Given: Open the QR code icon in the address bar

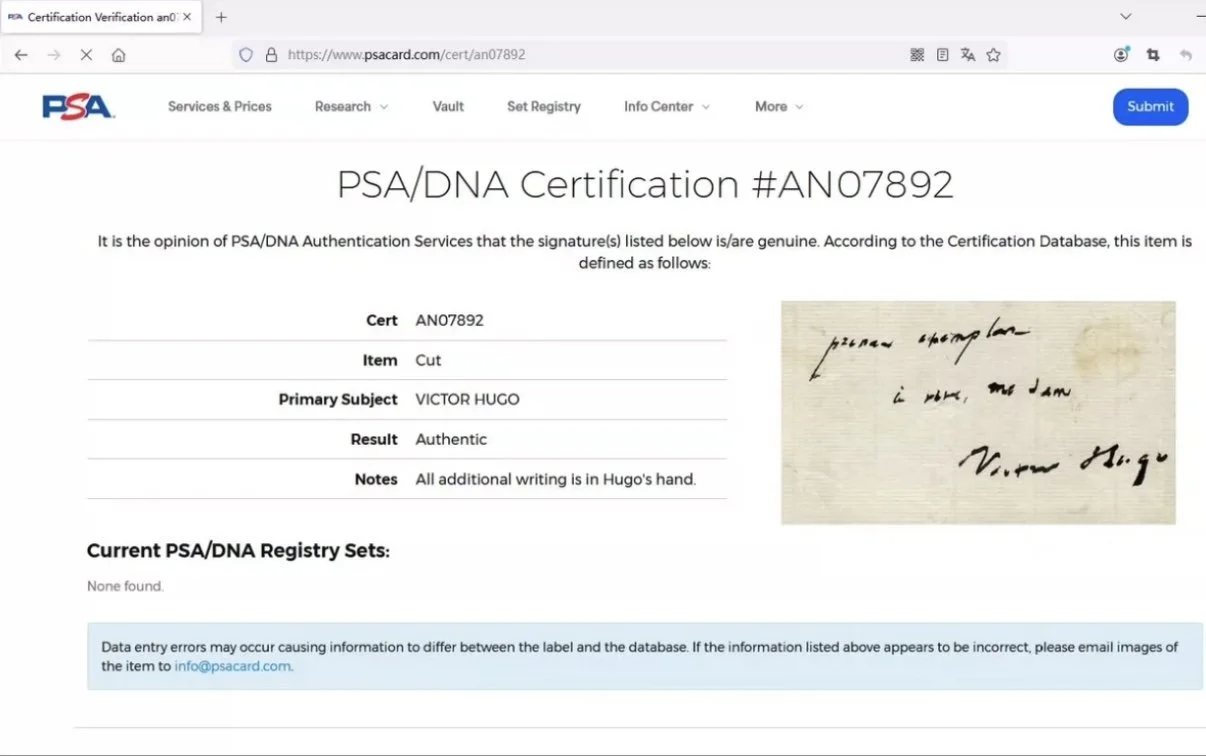Looking at the screenshot, I should pos(917,55).
